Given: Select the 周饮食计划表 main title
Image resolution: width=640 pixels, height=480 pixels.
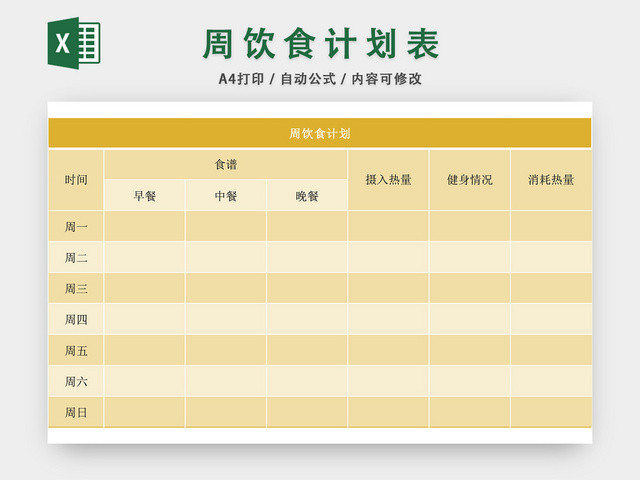Looking at the screenshot, I should pyautogui.click(x=321, y=44).
